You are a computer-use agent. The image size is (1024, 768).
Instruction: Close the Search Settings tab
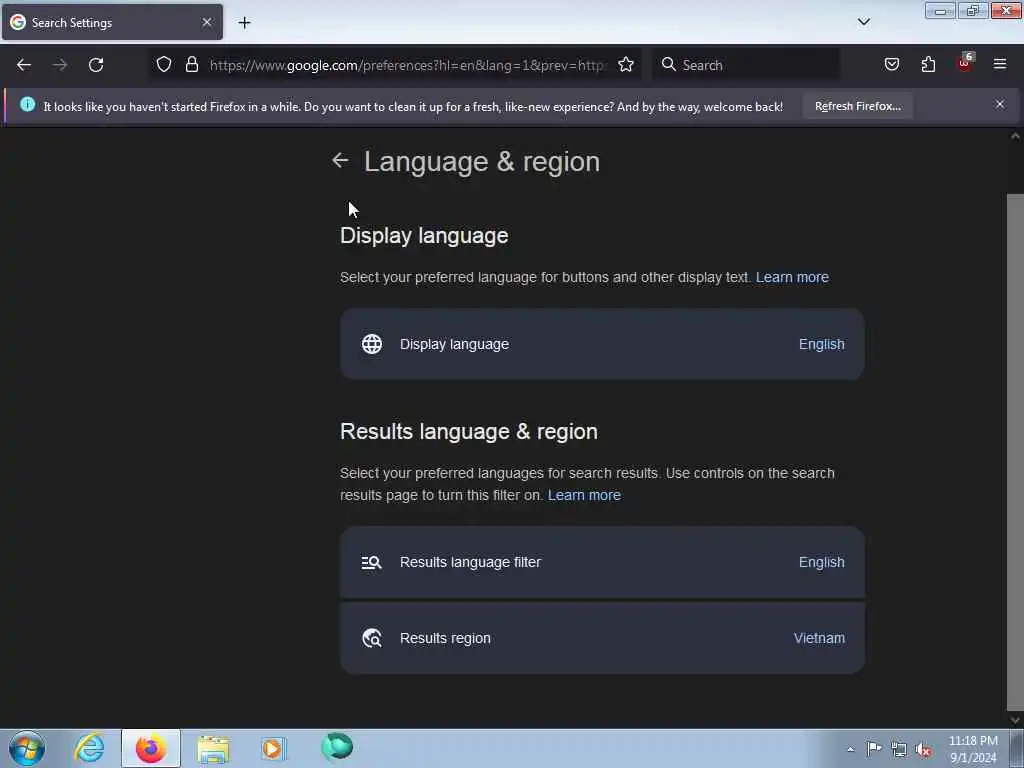coord(207,22)
